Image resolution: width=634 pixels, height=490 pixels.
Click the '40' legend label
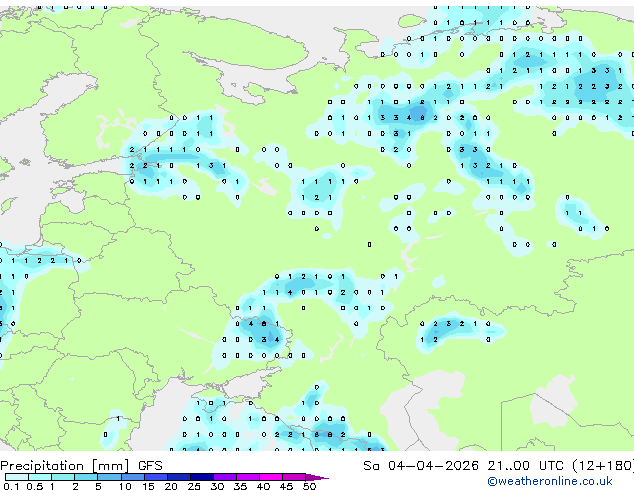click(x=263, y=486)
